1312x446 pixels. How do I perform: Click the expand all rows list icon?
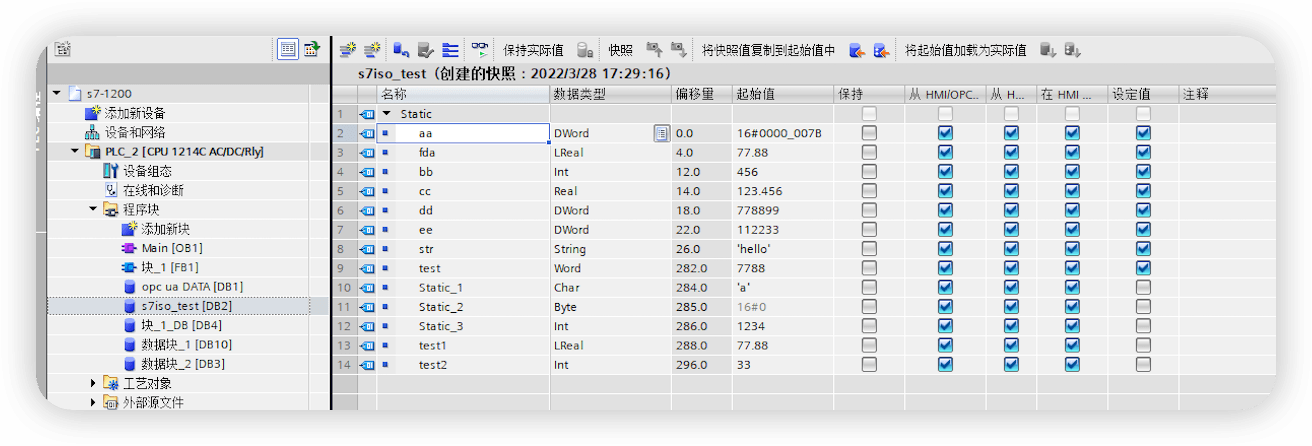click(451, 50)
